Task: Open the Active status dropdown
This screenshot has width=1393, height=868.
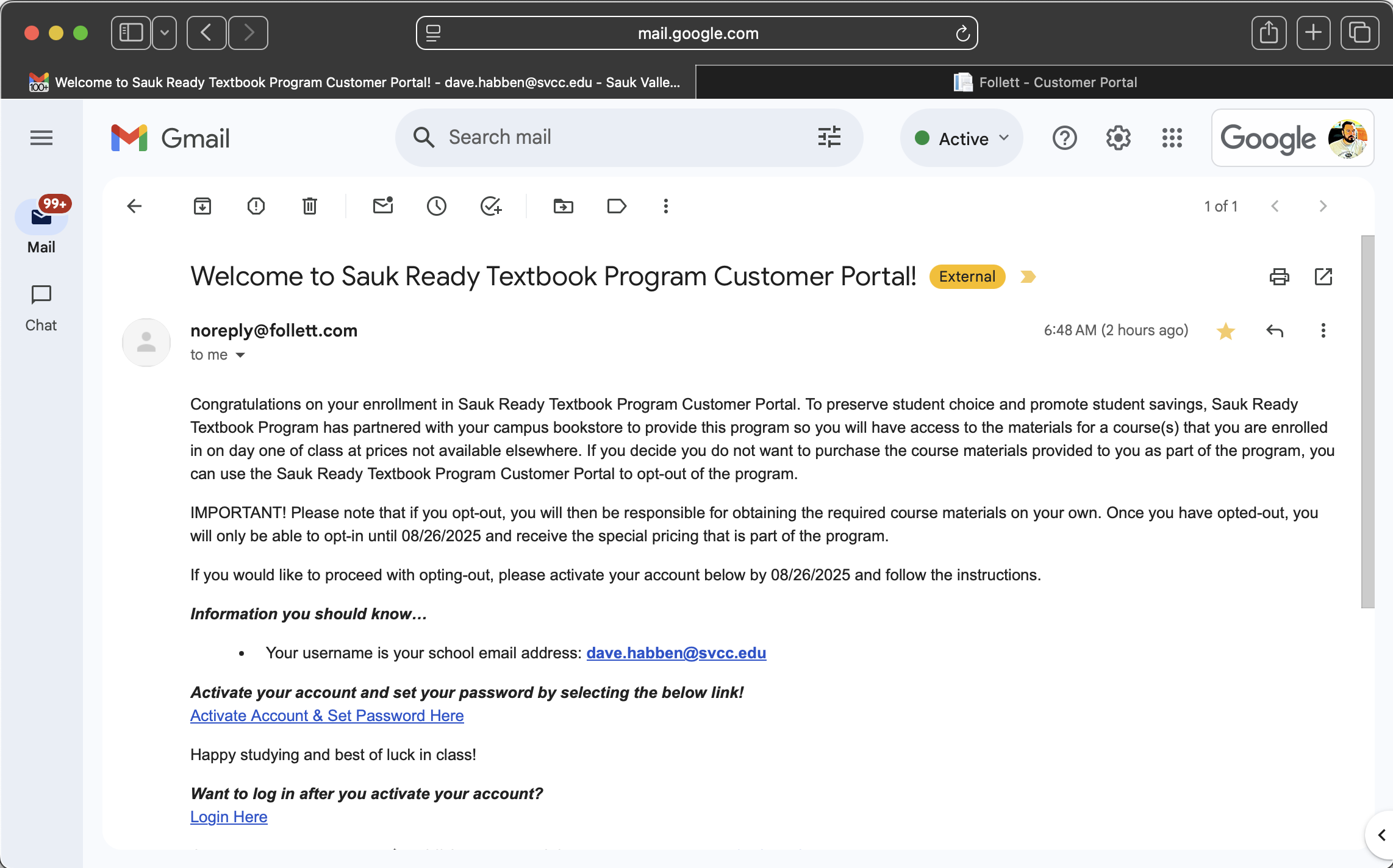Action: pyautogui.click(x=962, y=138)
